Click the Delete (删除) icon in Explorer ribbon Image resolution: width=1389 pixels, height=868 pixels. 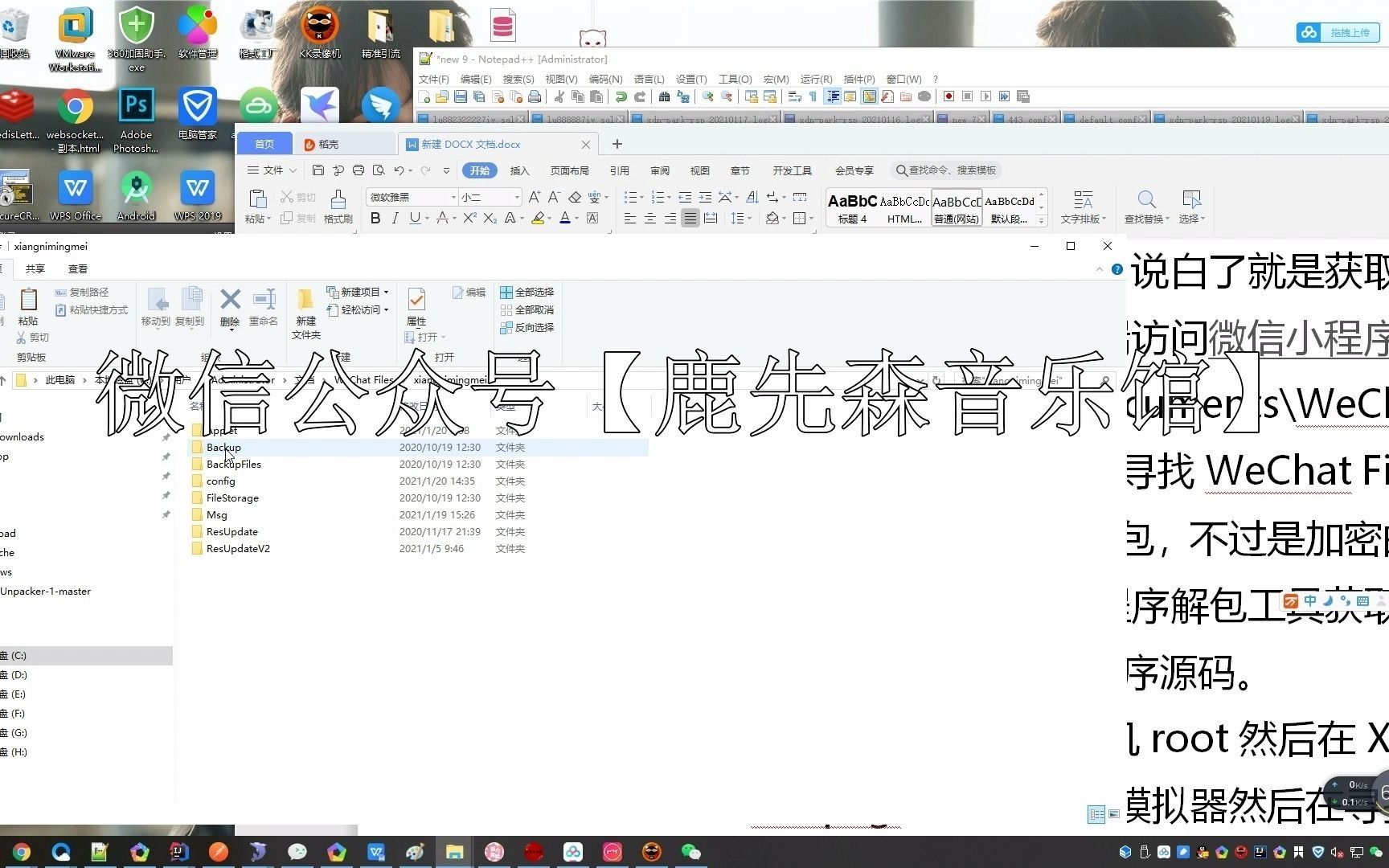click(230, 307)
